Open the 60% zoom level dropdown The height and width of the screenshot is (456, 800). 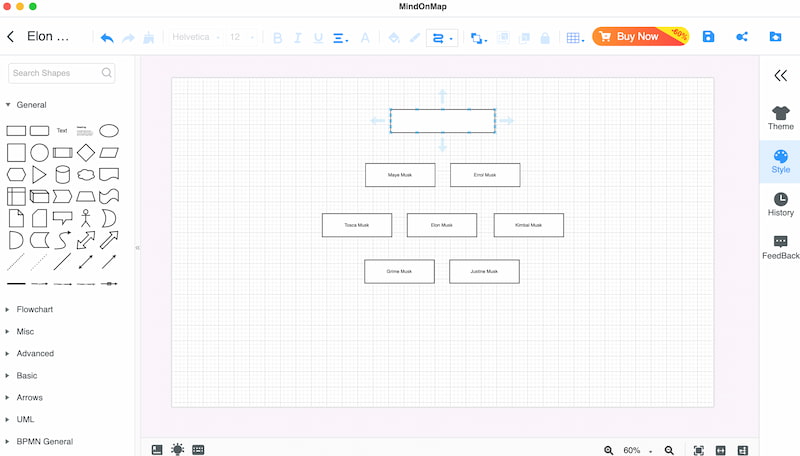(637, 450)
